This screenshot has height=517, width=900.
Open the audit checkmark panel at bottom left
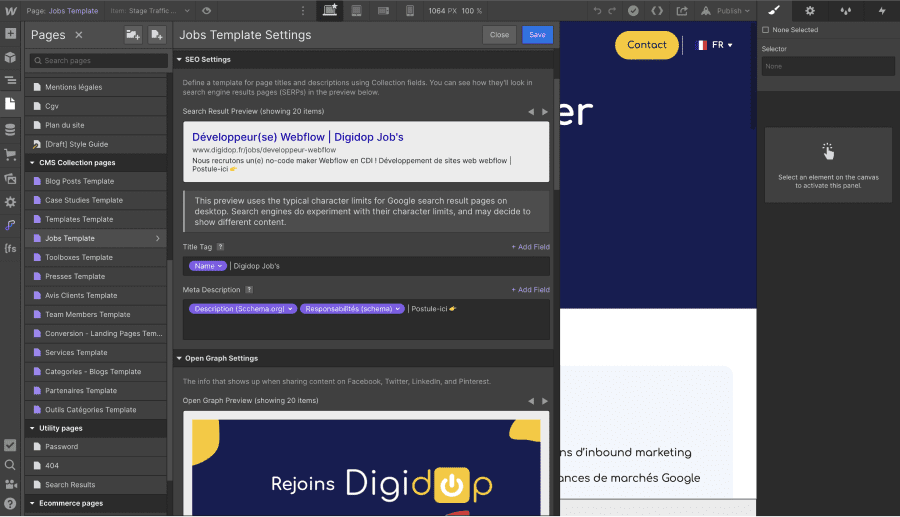tap(10, 445)
